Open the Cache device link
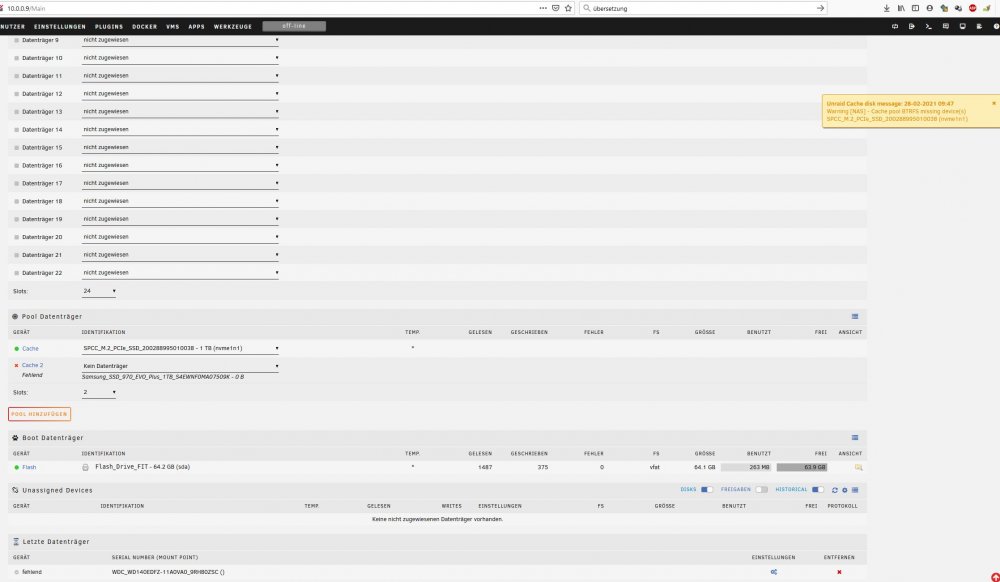 point(31,349)
